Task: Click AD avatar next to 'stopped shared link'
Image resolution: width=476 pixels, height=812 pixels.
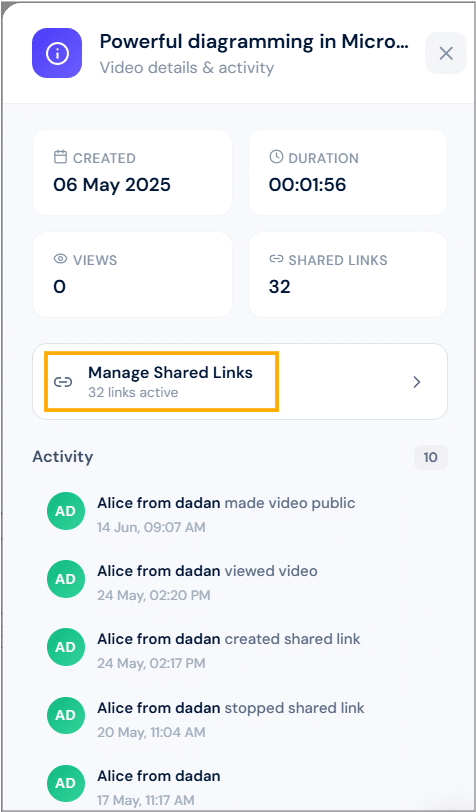Action: (65, 716)
